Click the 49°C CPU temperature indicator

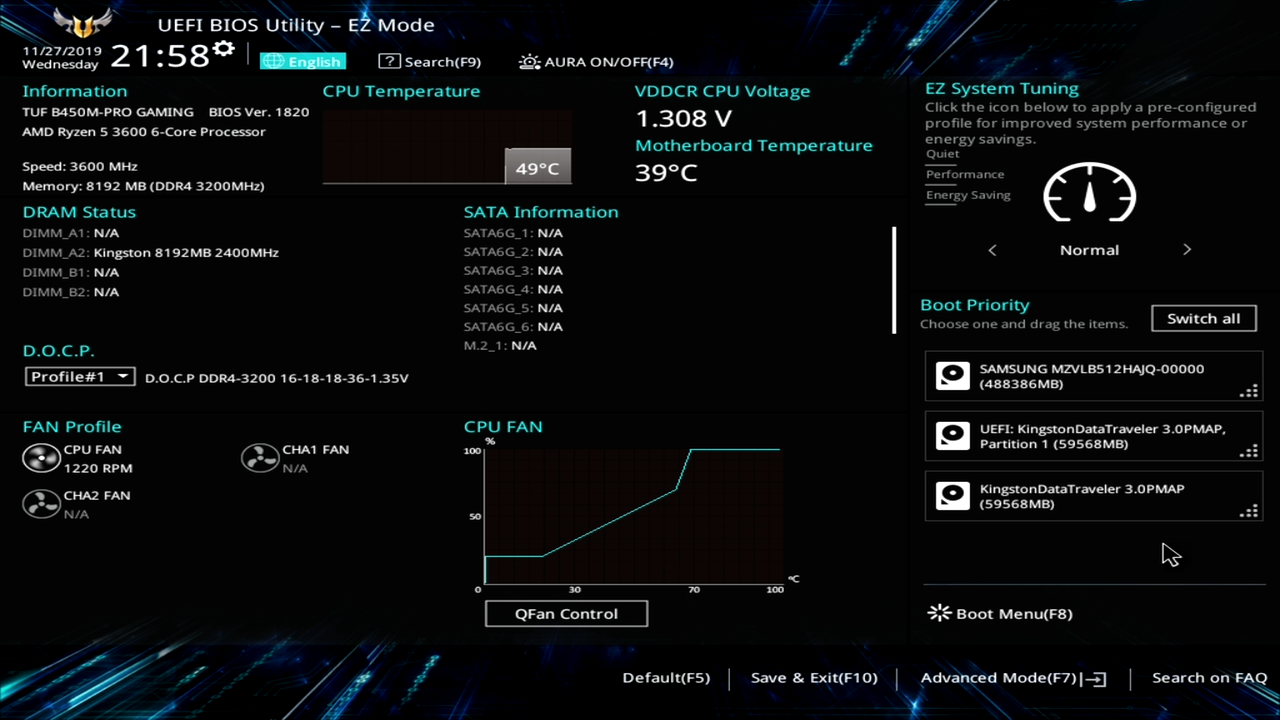pos(537,168)
